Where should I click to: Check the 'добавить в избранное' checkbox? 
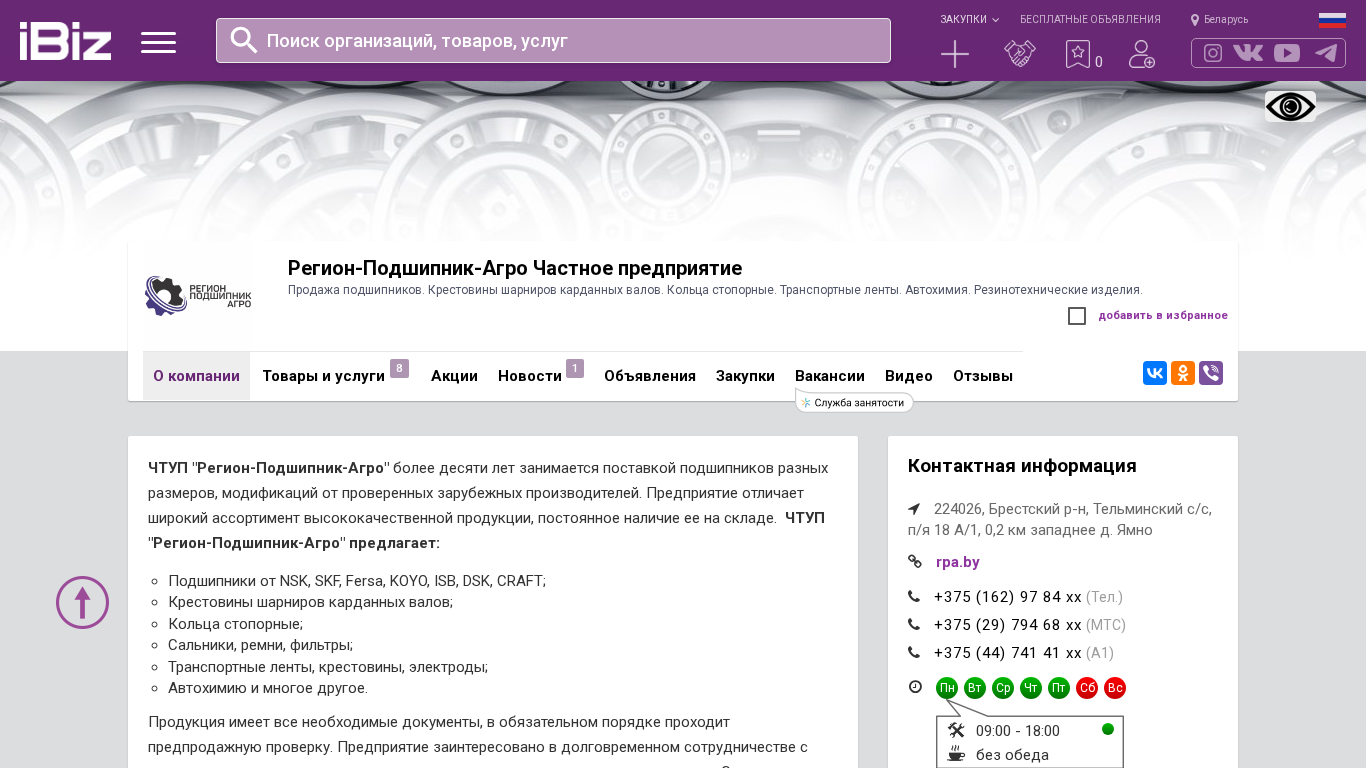point(1077,316)
